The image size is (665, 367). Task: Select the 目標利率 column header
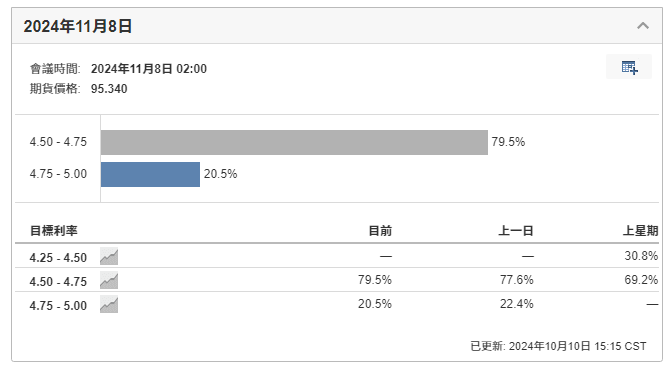pos(53,231)
